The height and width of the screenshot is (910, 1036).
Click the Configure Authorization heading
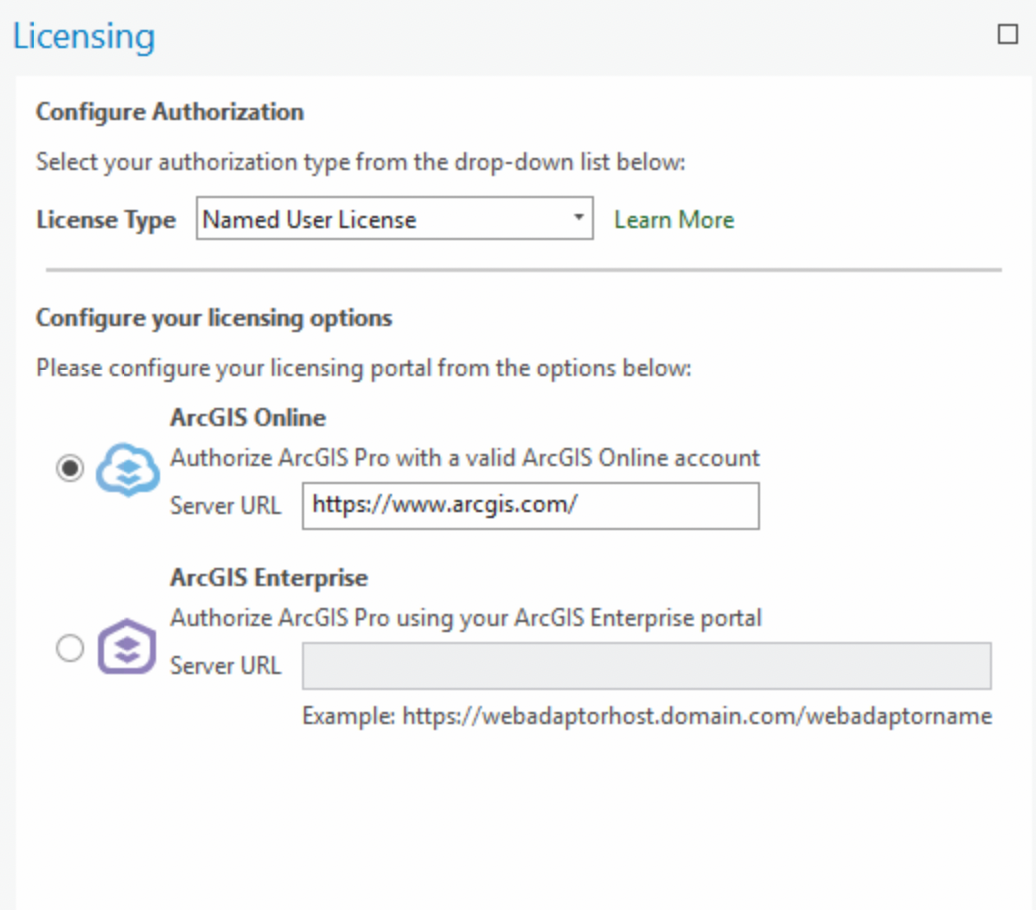click(170, 112)
